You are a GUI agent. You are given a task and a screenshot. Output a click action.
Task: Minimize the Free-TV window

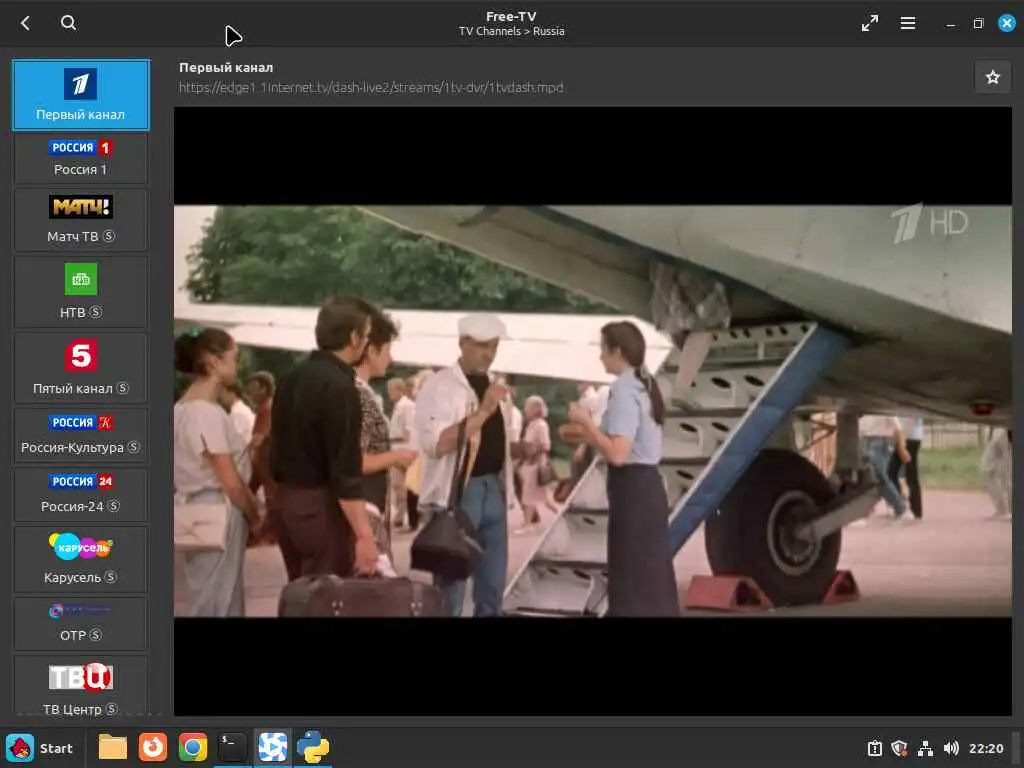950,24
